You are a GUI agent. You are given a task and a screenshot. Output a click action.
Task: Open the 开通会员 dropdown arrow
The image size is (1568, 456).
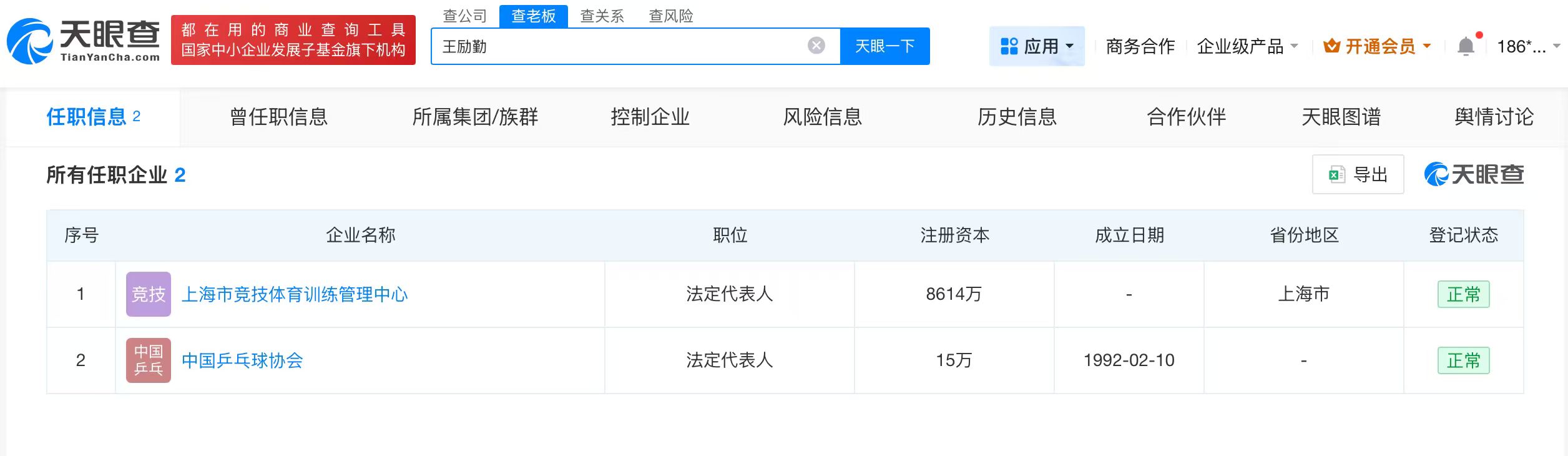1427,46
